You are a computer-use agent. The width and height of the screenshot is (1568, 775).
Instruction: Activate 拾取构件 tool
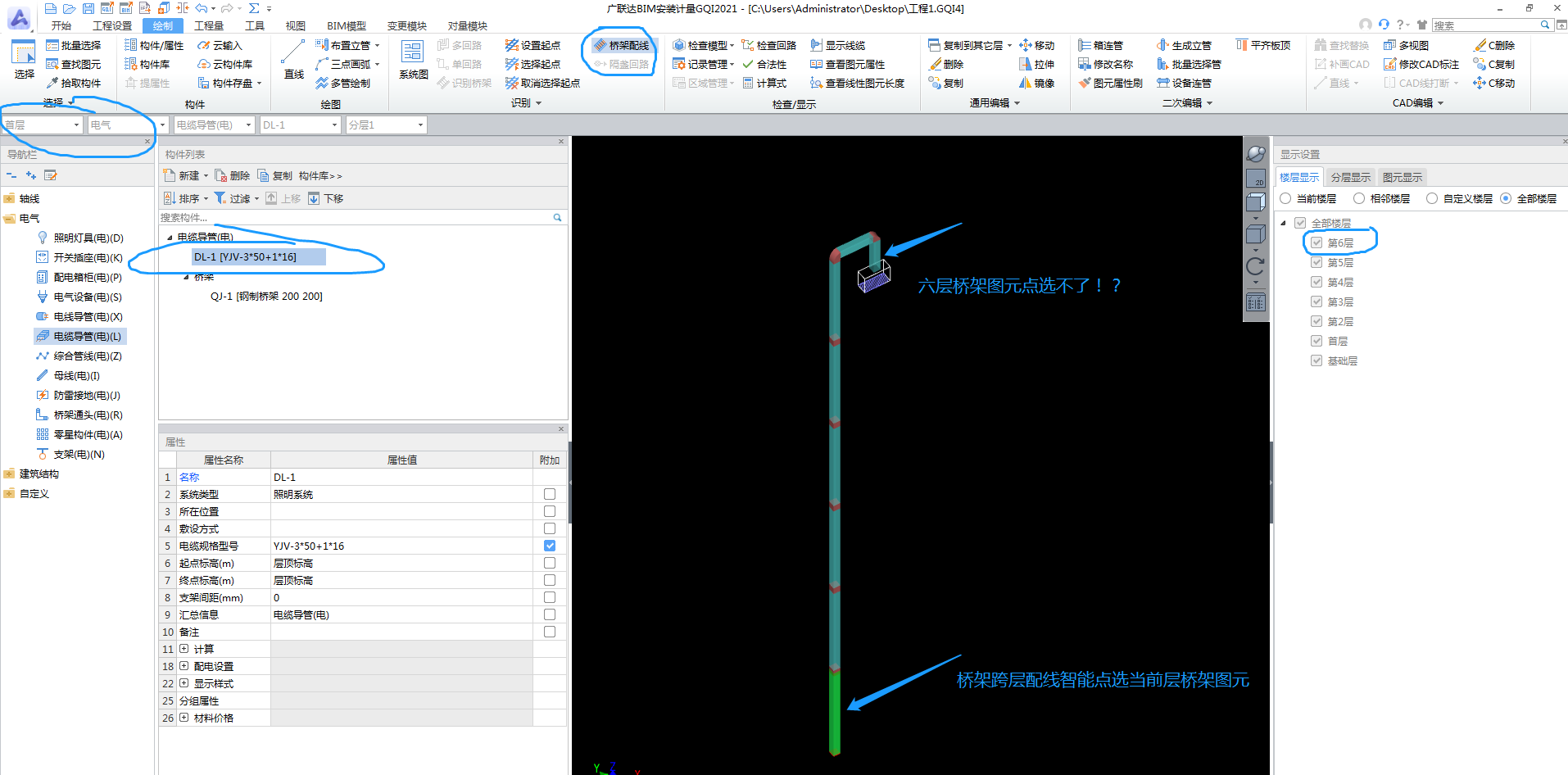point(74,83)
